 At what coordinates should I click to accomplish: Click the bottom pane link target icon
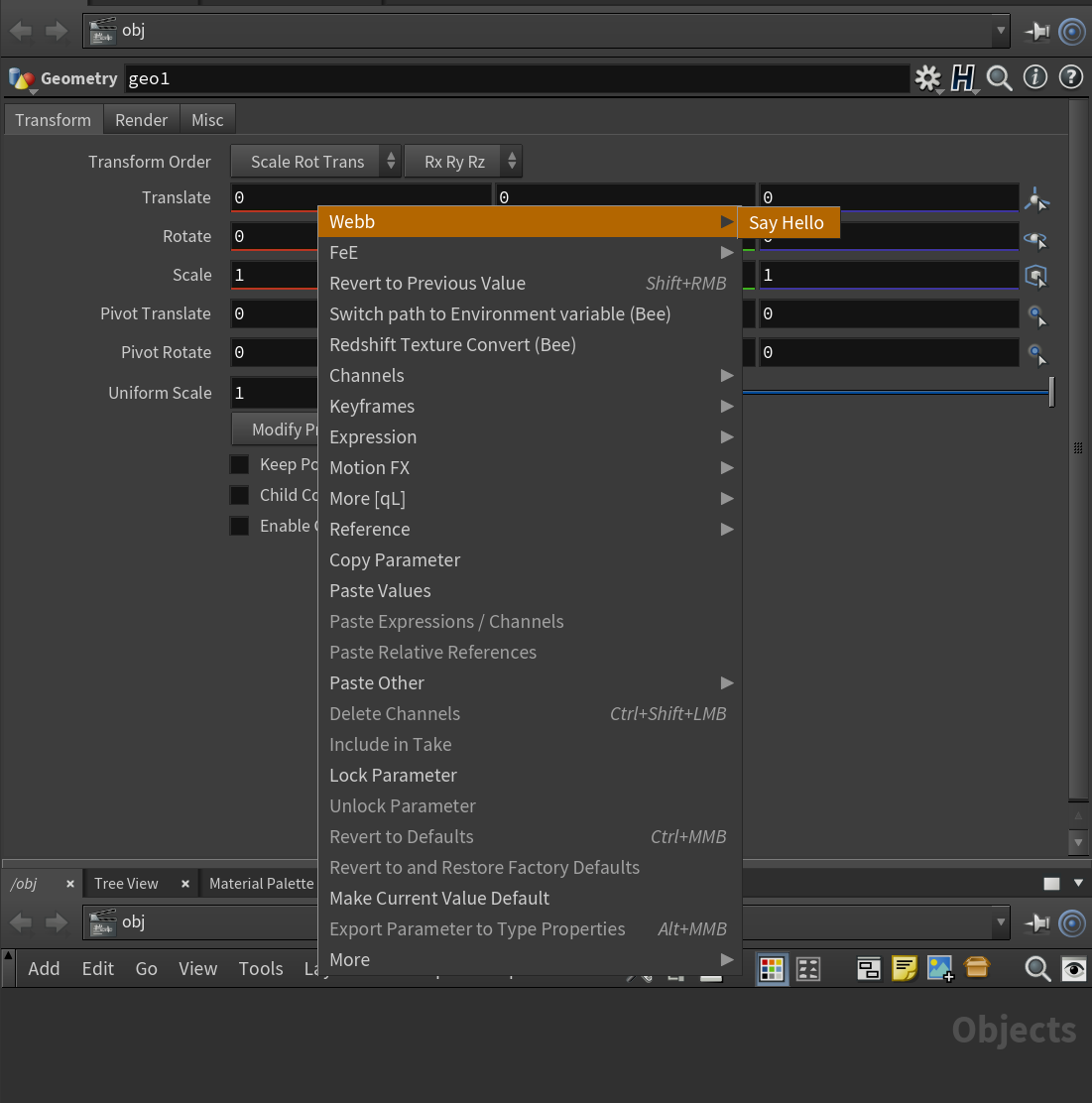click(x=1071, y=922)
